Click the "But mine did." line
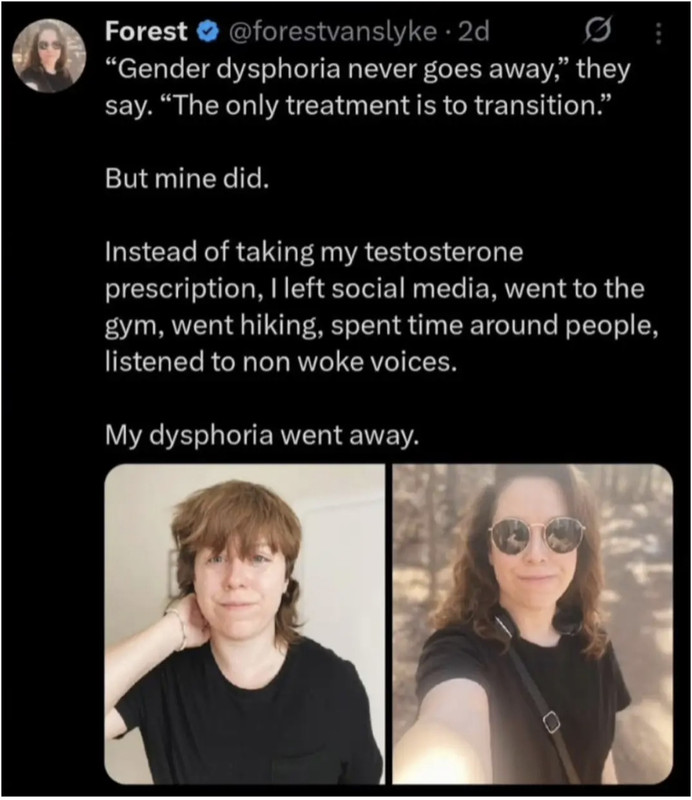 pos(187,179)
